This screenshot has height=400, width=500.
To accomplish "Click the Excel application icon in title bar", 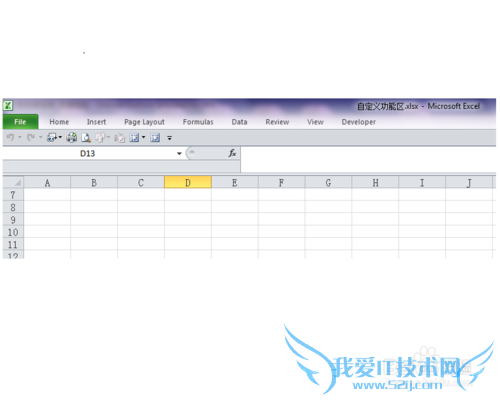I will (8, 106).
